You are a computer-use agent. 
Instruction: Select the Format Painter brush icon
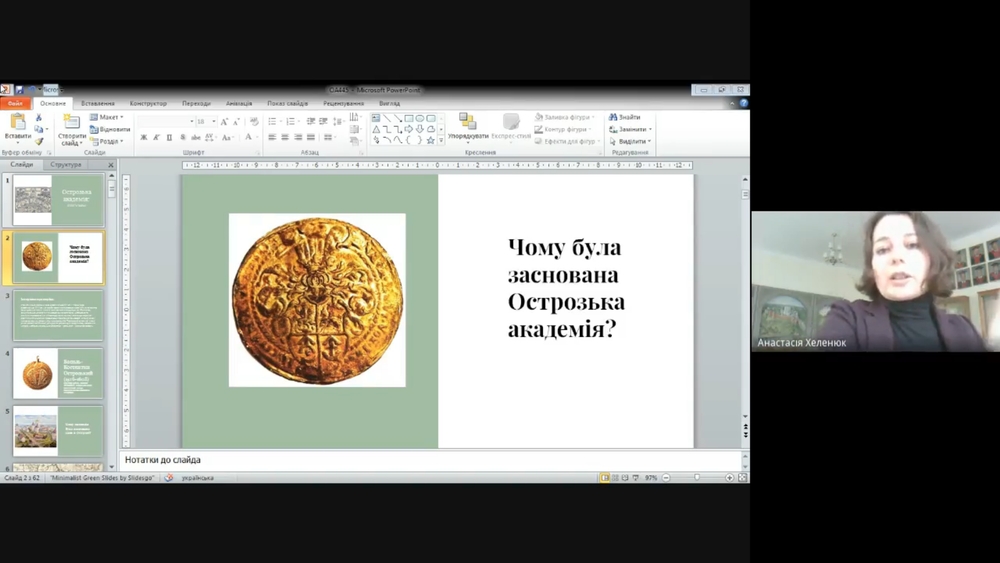coord(39,141)
